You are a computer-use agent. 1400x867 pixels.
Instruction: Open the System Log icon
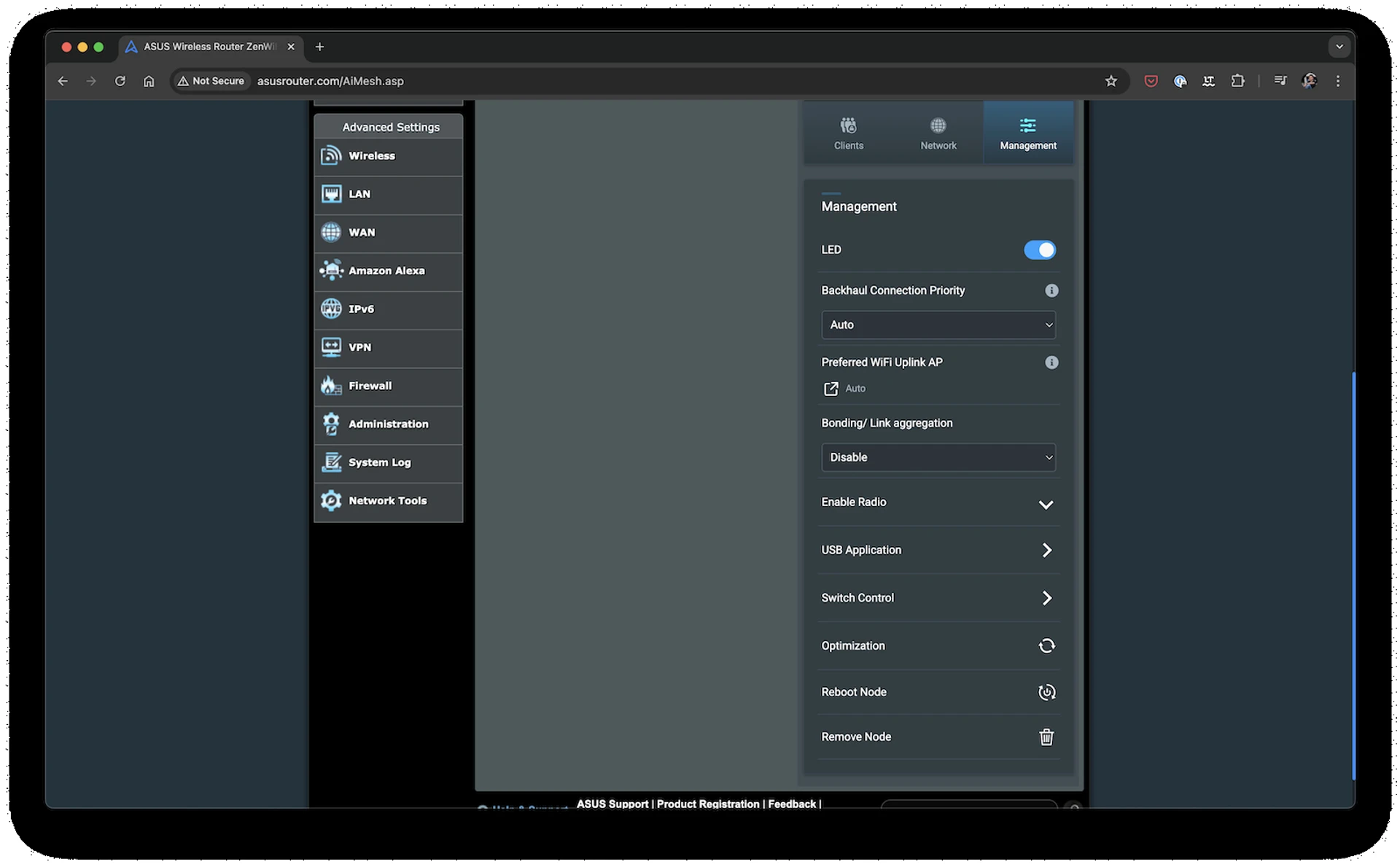pyautogui.click(x=331, y=462)
